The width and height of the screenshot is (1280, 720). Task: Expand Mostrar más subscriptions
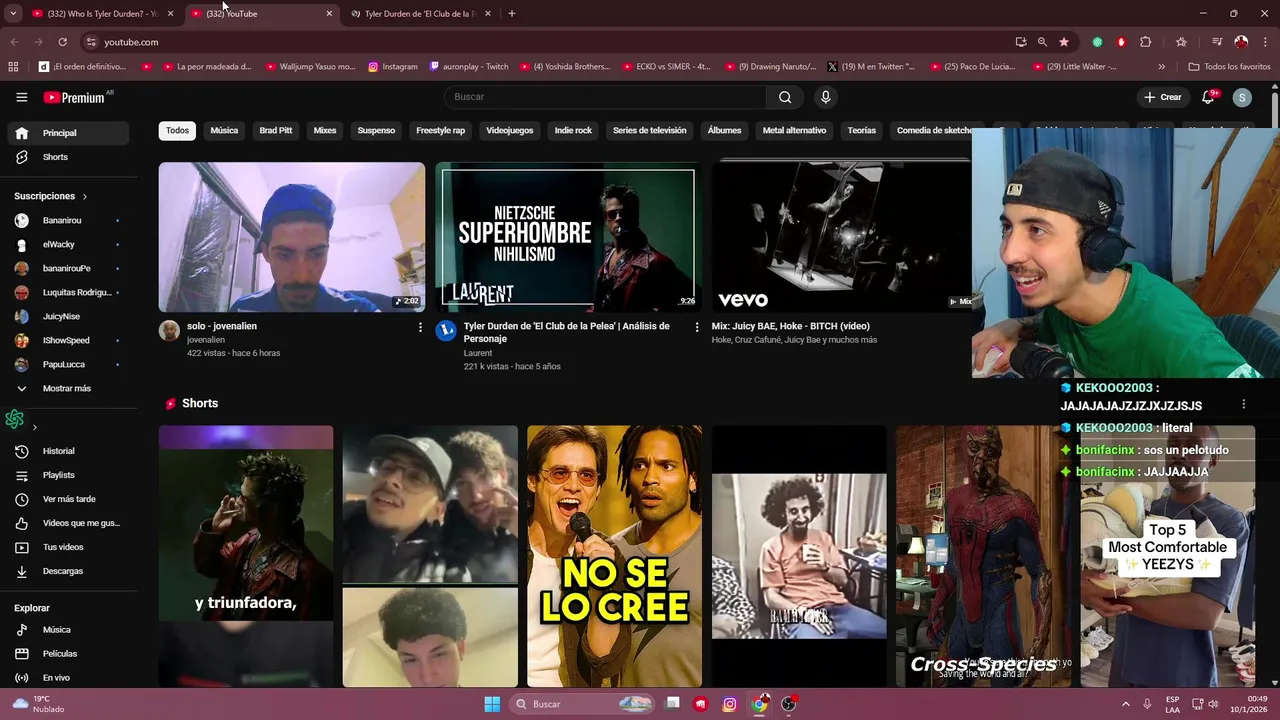(68, 388)
